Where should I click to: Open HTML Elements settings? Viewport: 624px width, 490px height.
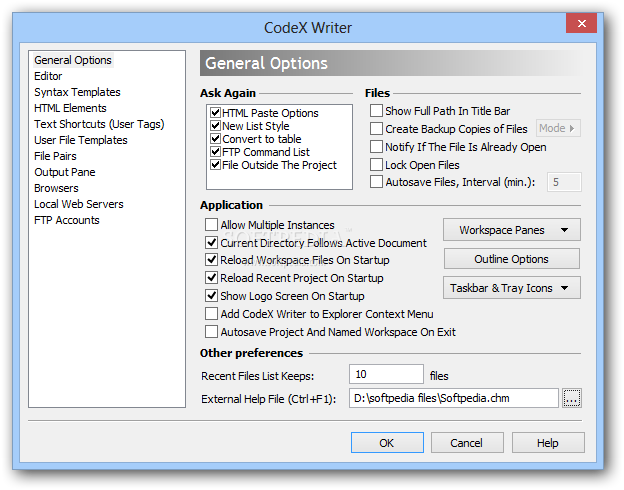coord(70,108)
